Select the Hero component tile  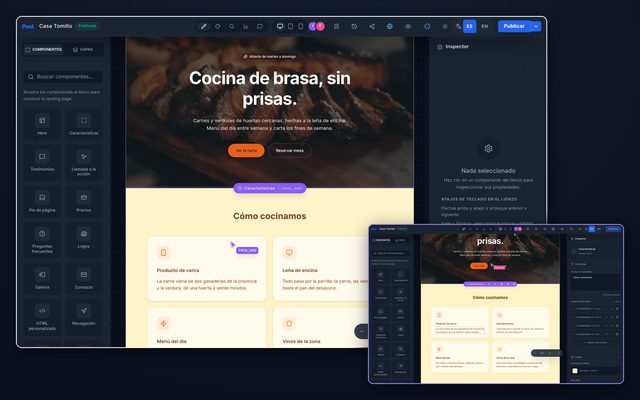[42, 124]
